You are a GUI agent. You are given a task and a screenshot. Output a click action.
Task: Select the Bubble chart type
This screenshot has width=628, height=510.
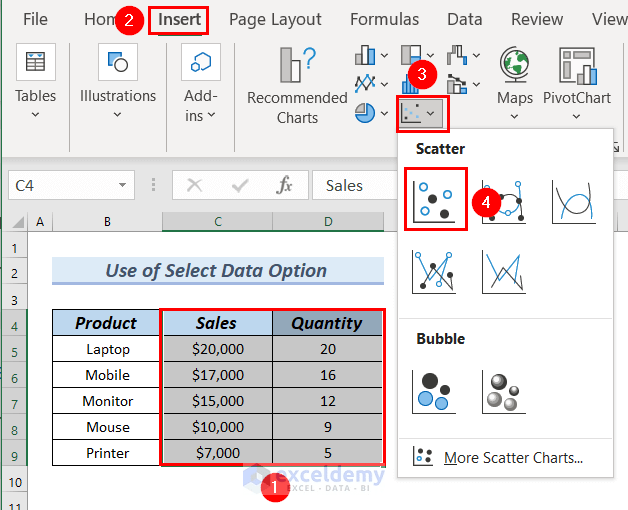(434, 391)
